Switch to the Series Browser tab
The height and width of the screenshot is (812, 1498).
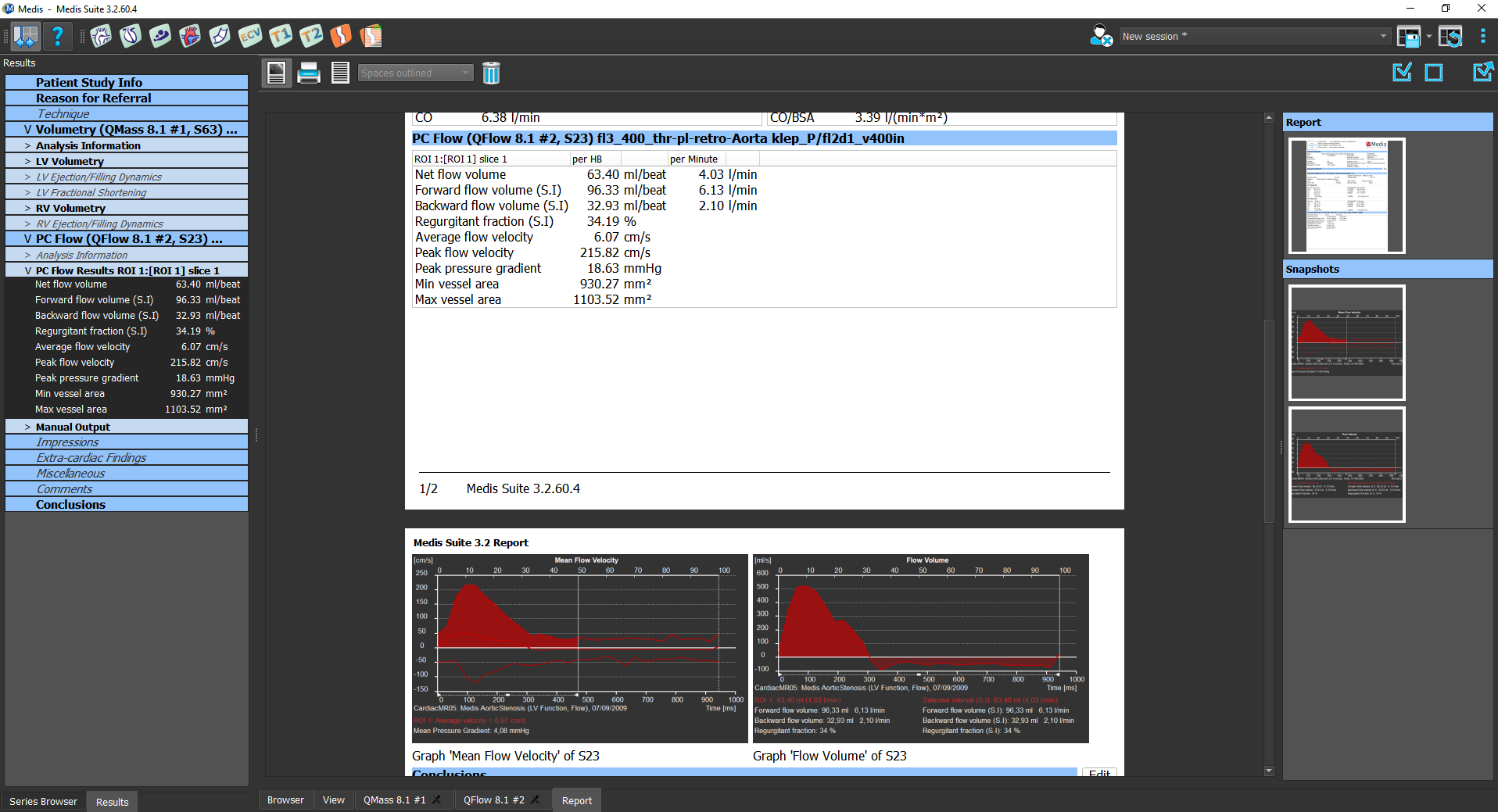(43, 801)
